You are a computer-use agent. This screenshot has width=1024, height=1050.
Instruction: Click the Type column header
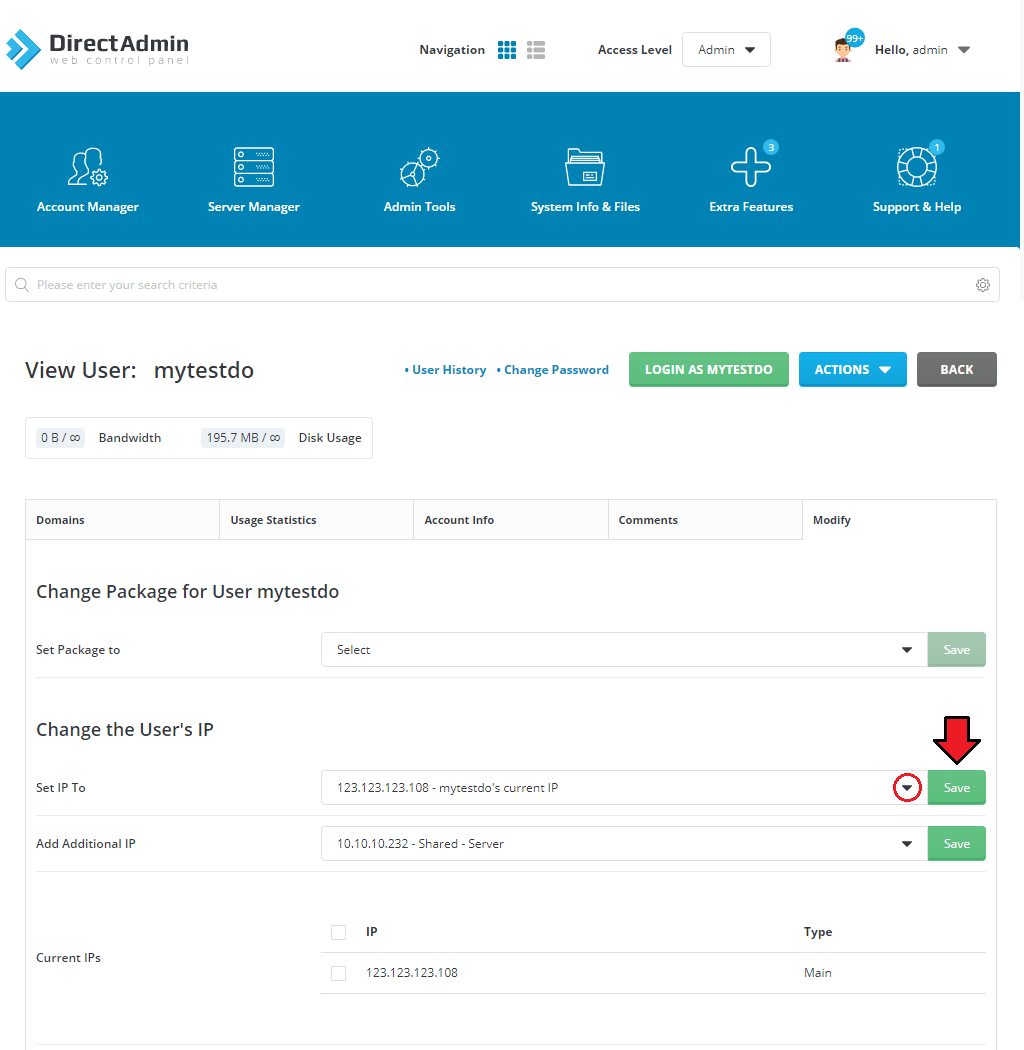[818, 932]
